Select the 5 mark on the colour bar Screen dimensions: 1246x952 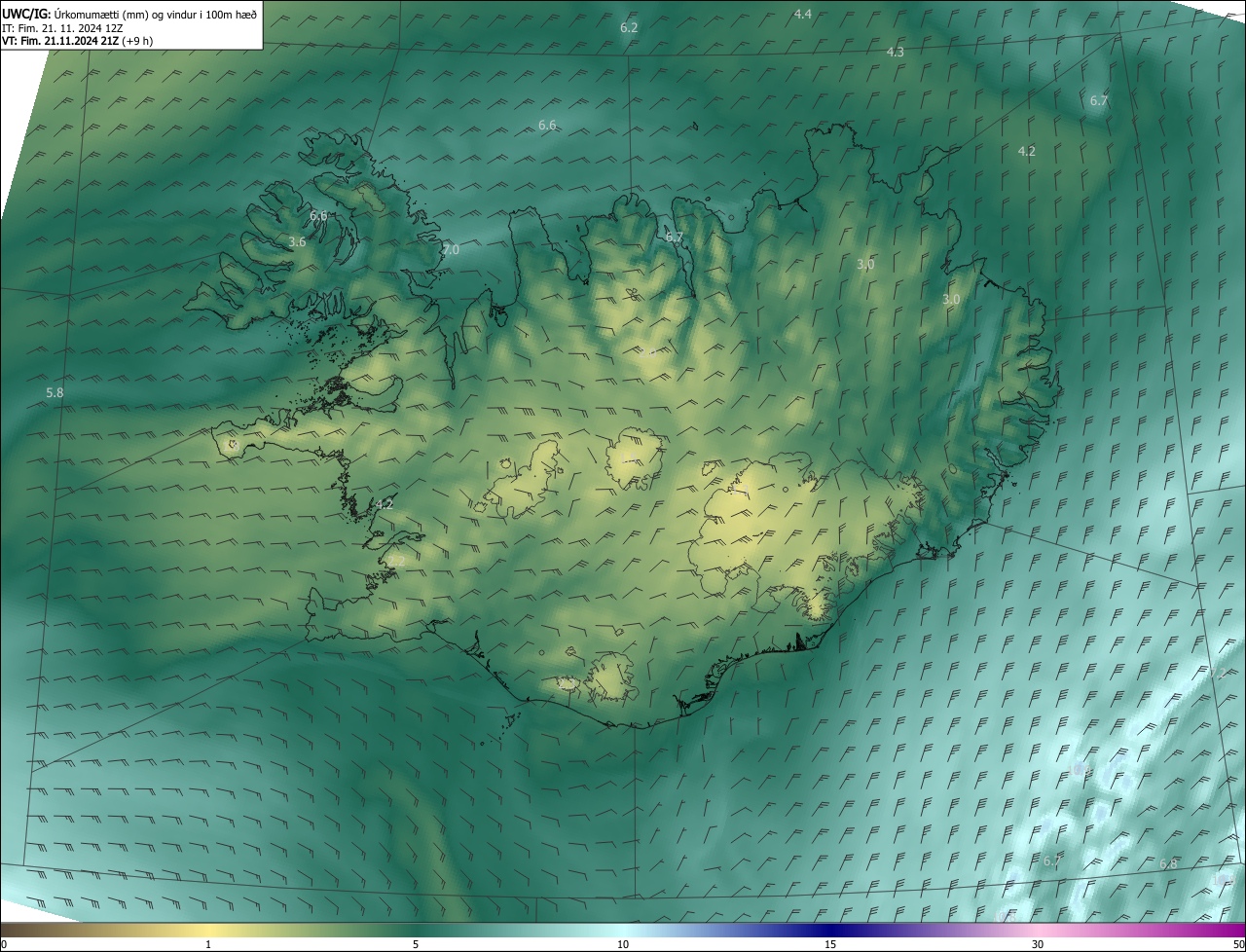pos(416,944)
